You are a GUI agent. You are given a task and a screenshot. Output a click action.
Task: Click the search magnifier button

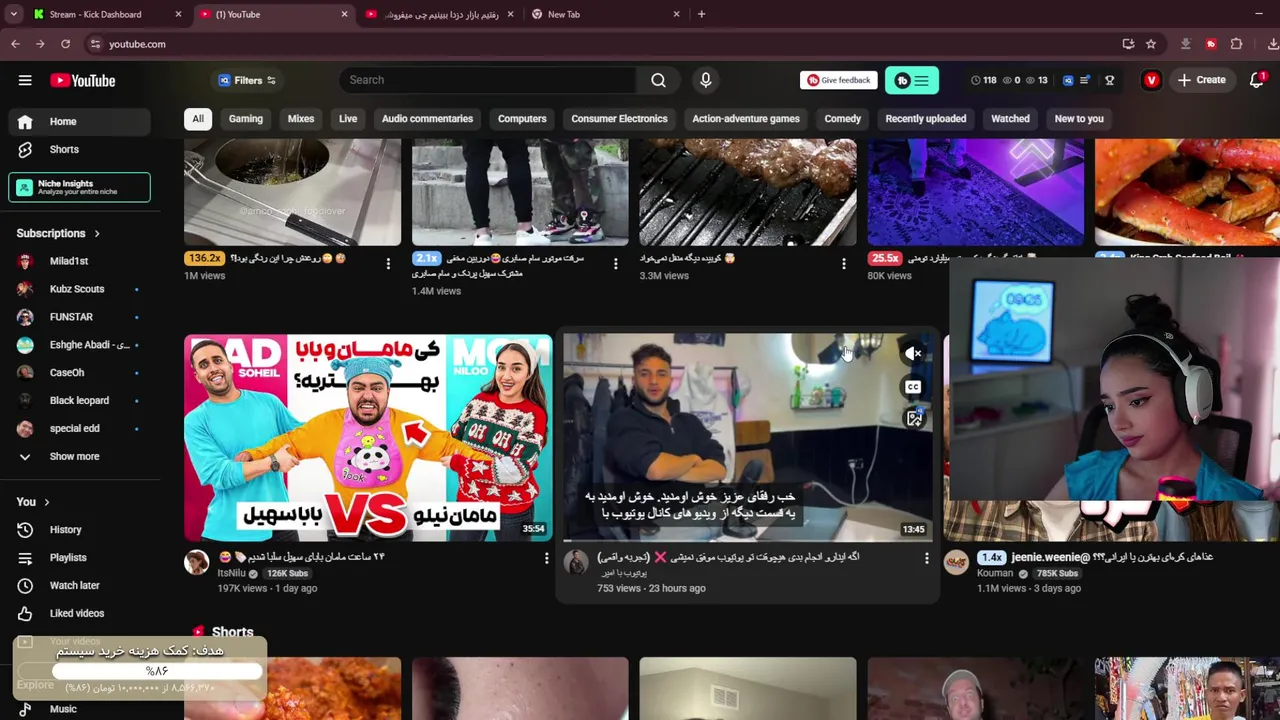click(658, 80)
